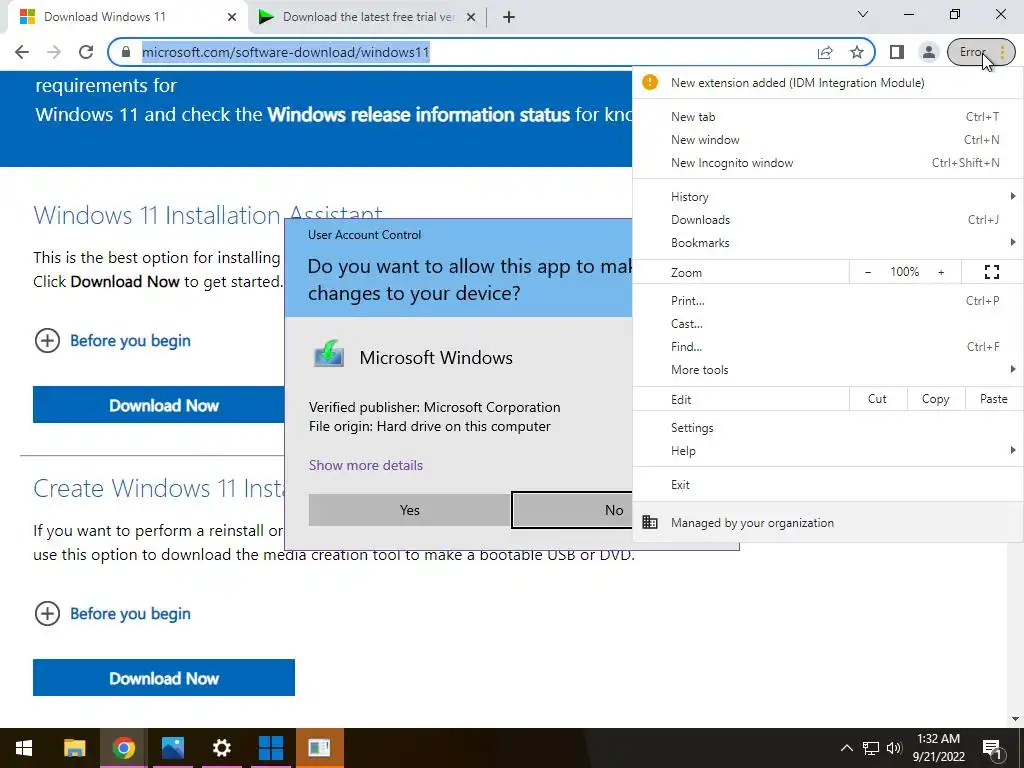Image resolution: width=1024 pixels, height=768 pixels.
Task: Select Cast... in Chrome menu
Action: pos(827,323)
